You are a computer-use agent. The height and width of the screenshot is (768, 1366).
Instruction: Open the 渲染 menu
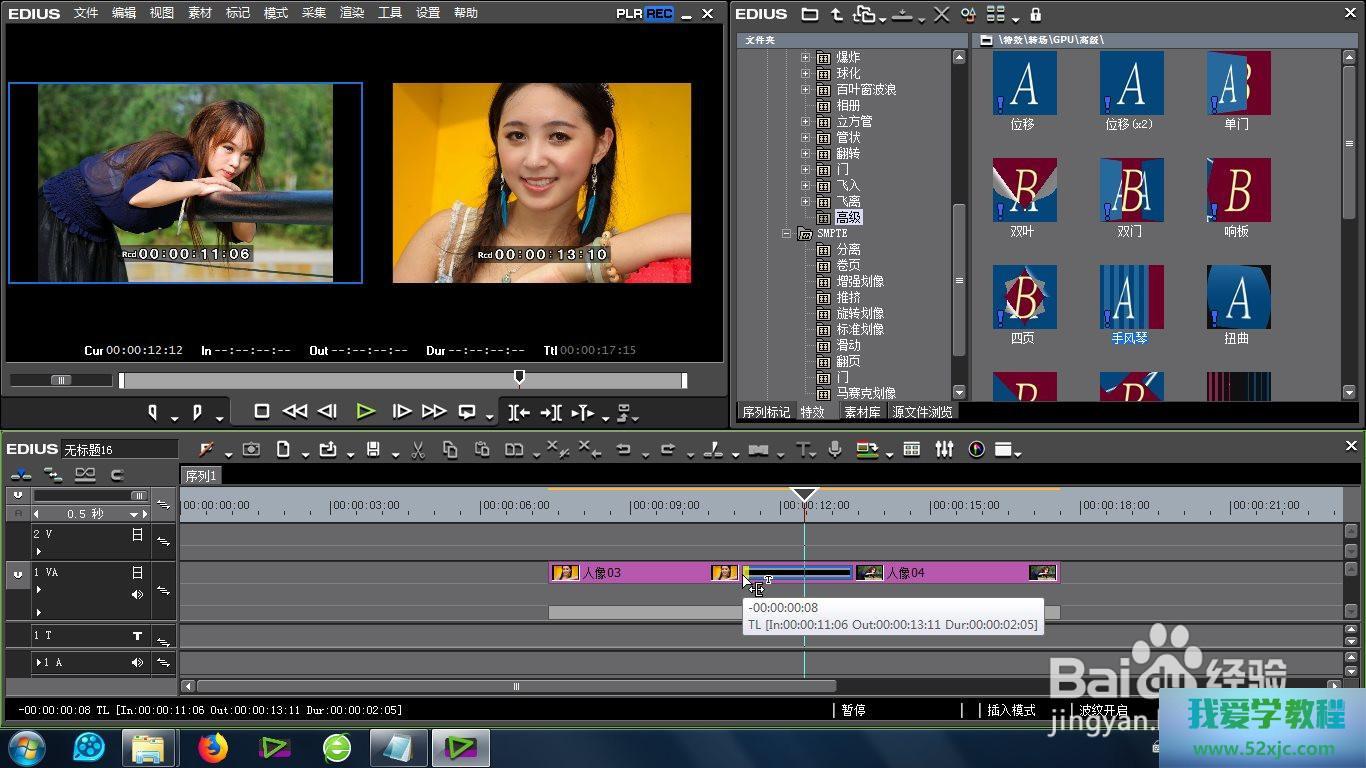(352, 13)
